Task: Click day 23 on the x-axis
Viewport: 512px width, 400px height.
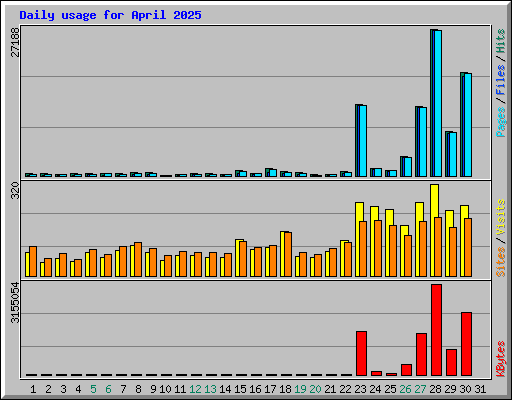Action: (x=360, y=389)
